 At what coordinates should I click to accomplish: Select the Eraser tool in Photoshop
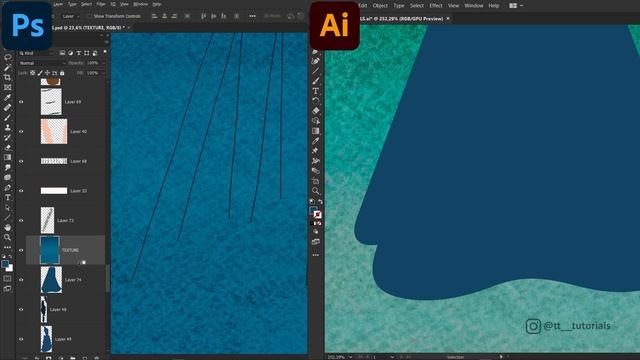coord(7,147)
